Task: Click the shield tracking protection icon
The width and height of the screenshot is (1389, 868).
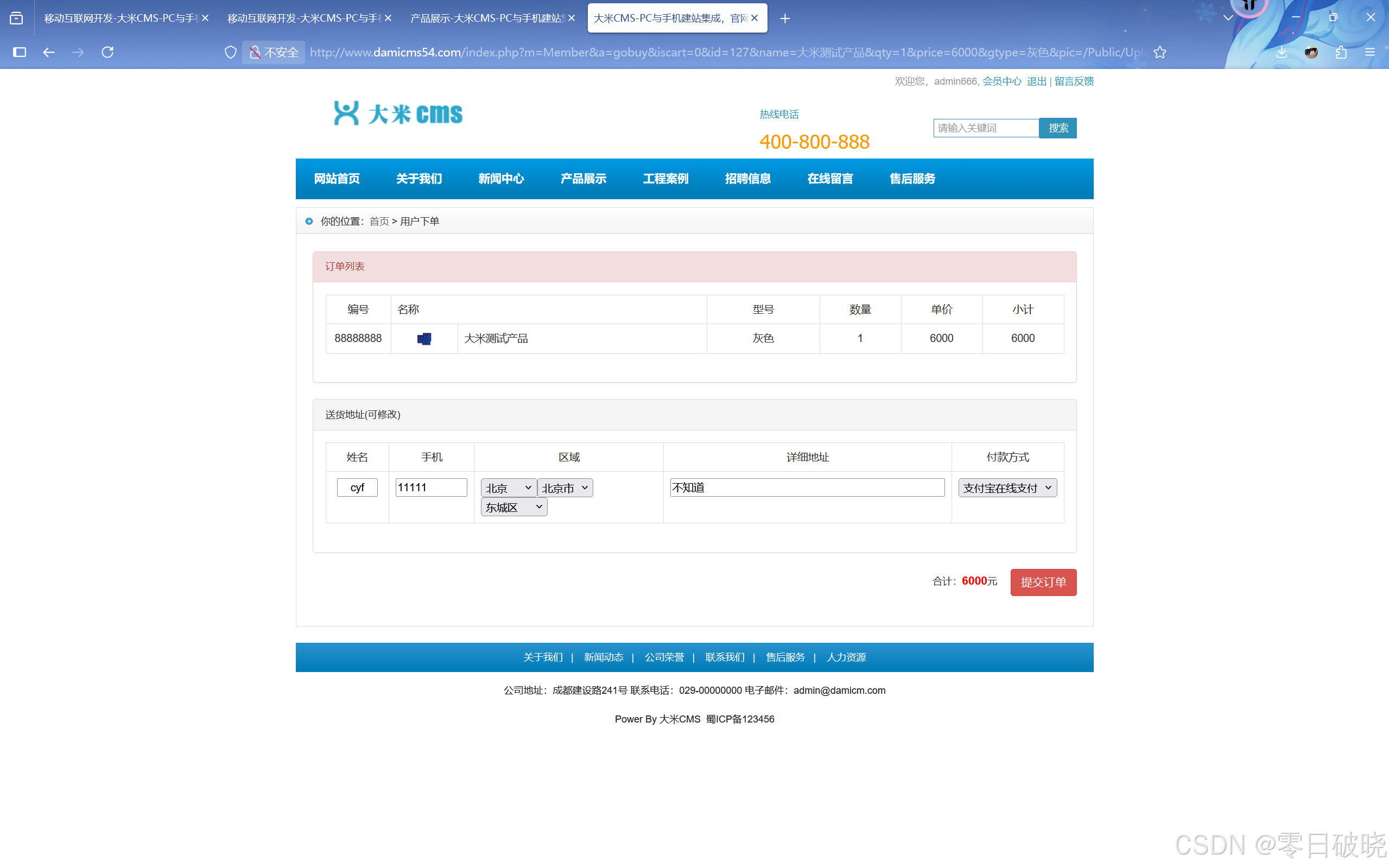Action: [x=230, y=52]
